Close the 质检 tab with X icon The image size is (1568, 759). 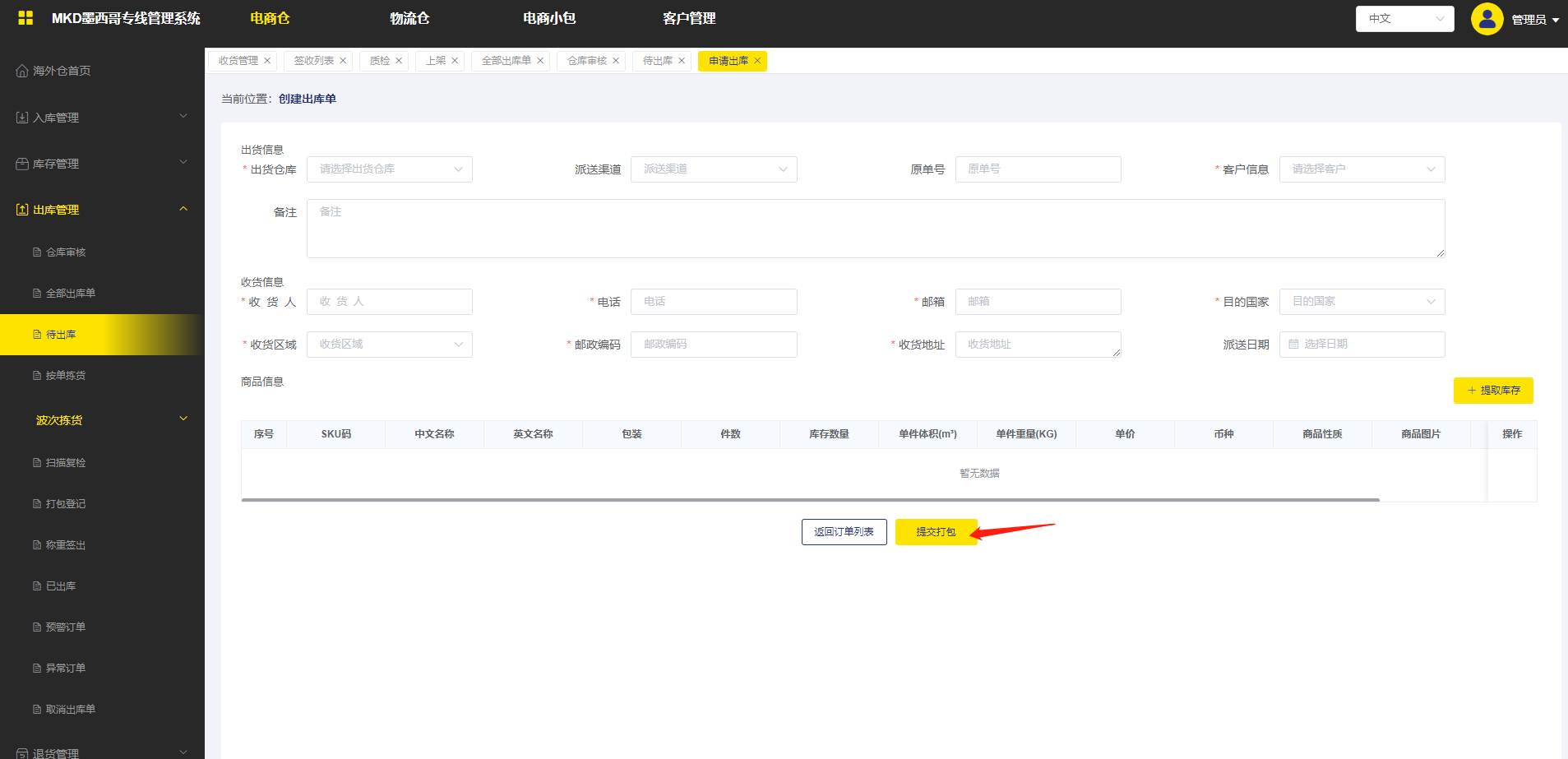pos(399,61)
